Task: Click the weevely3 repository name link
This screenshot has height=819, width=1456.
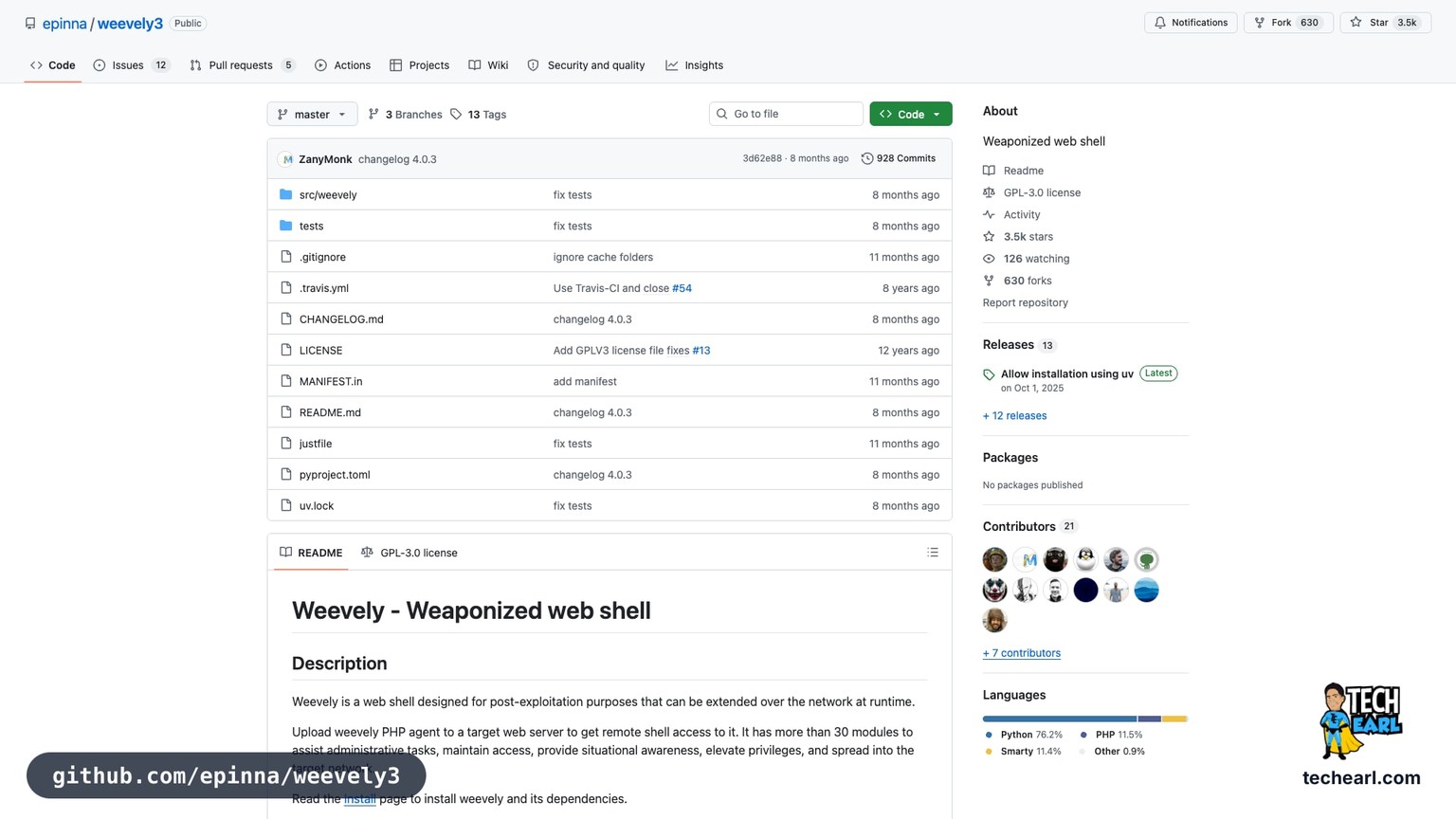Action: click(x=130, y=24)
